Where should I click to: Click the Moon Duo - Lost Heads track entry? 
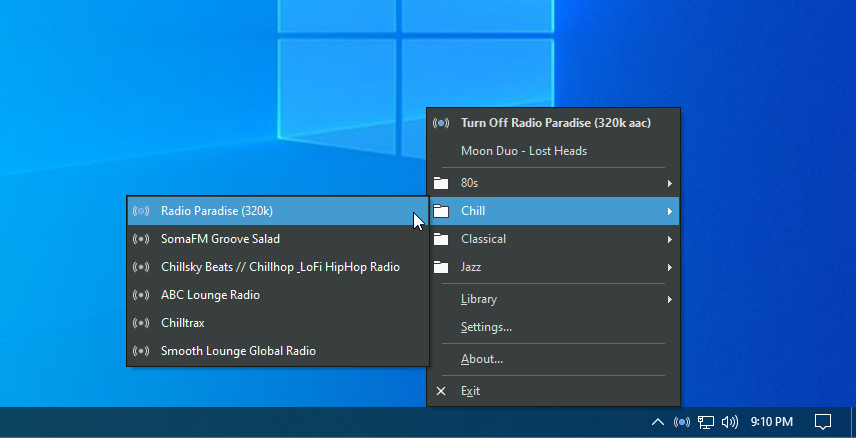[x=554, y=151]
